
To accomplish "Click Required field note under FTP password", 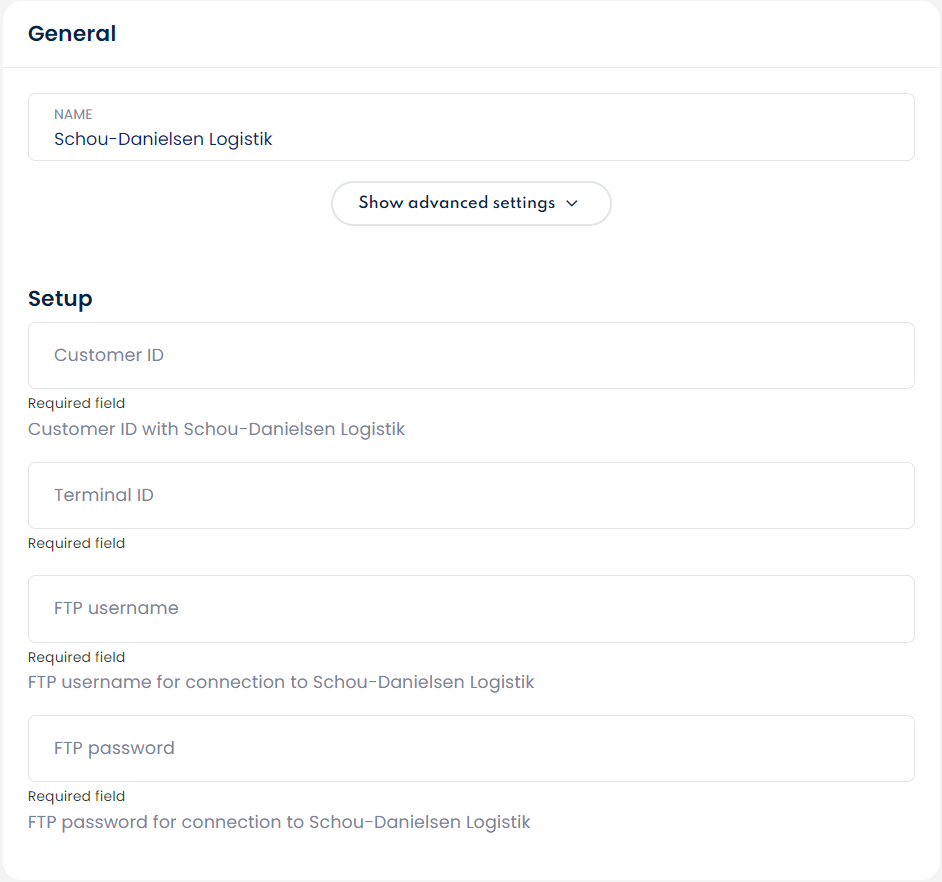I will tap(77, 796).
